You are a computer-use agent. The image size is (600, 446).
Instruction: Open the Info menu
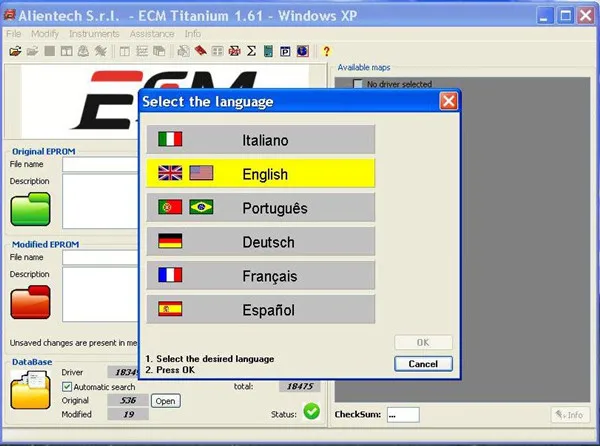[192, 34]
